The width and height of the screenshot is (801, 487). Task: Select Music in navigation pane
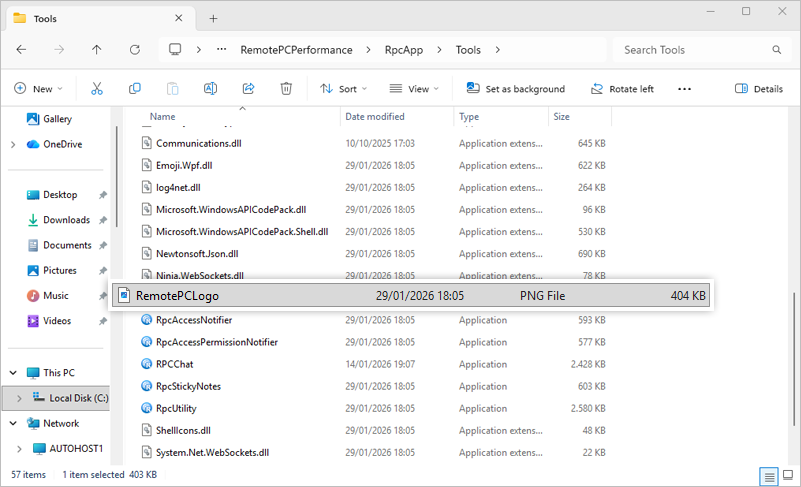click(x=48, y=296)
